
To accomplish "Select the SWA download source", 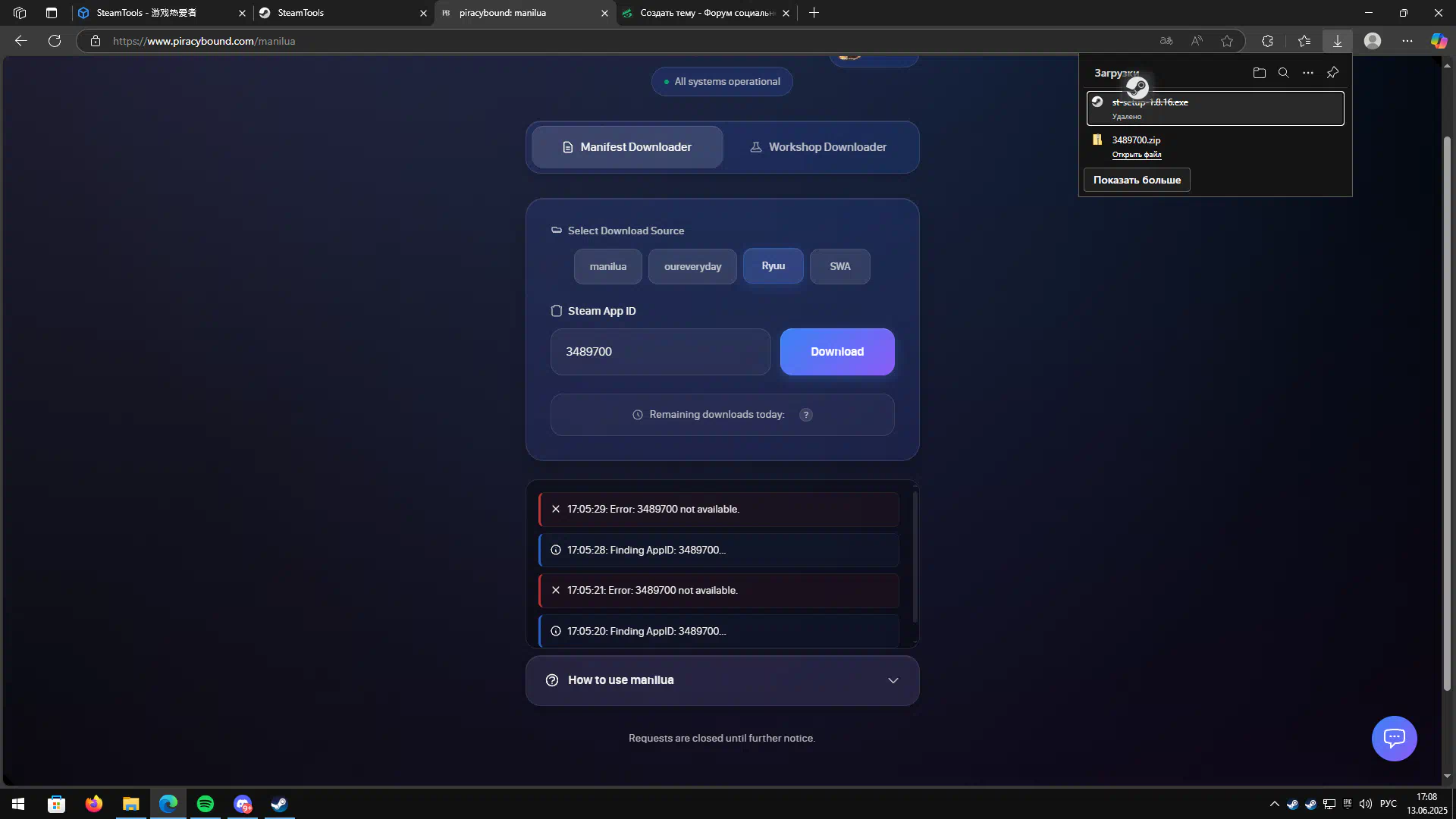I will (x=839, y=266).
